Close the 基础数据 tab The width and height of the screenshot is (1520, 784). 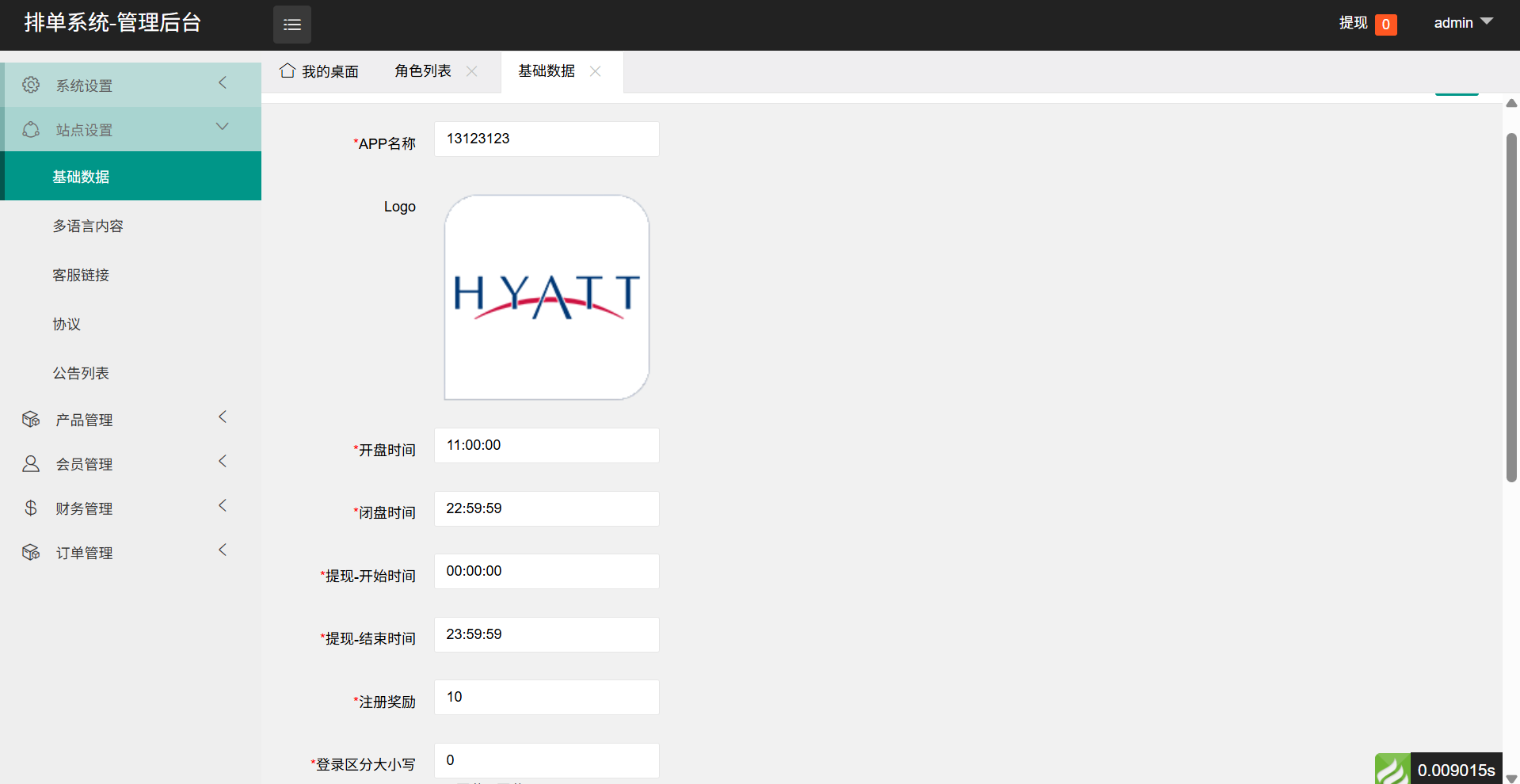pyautogui.click(x=595, y=71)
